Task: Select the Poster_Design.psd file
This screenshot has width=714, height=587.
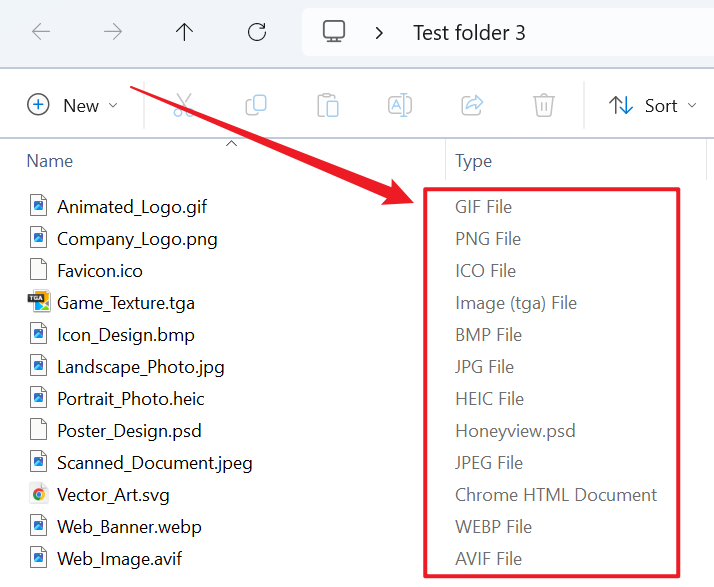Action: pyautogui.click(x=129, y=431)
